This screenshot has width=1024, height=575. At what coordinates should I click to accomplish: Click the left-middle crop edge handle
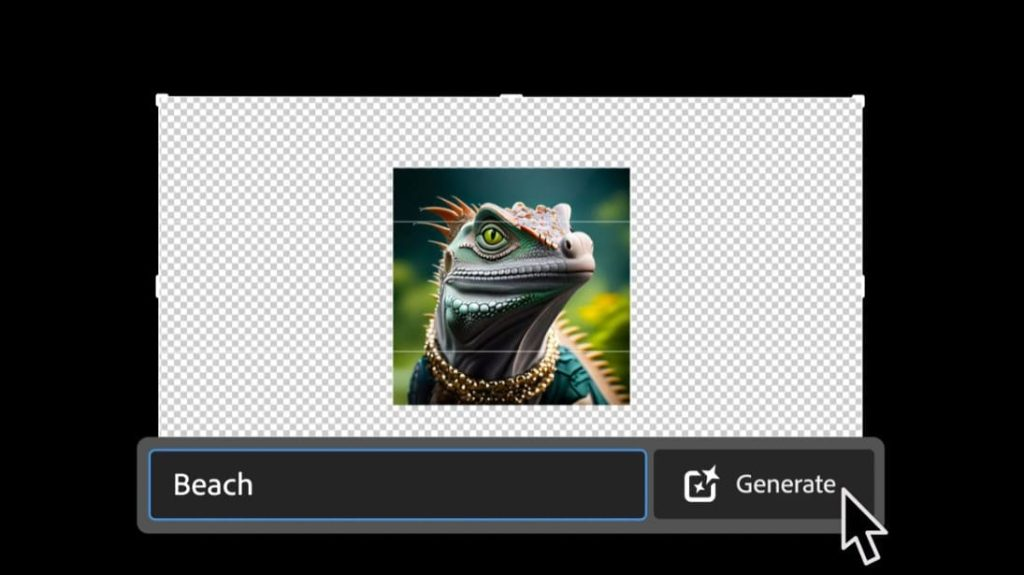[157, 286]
